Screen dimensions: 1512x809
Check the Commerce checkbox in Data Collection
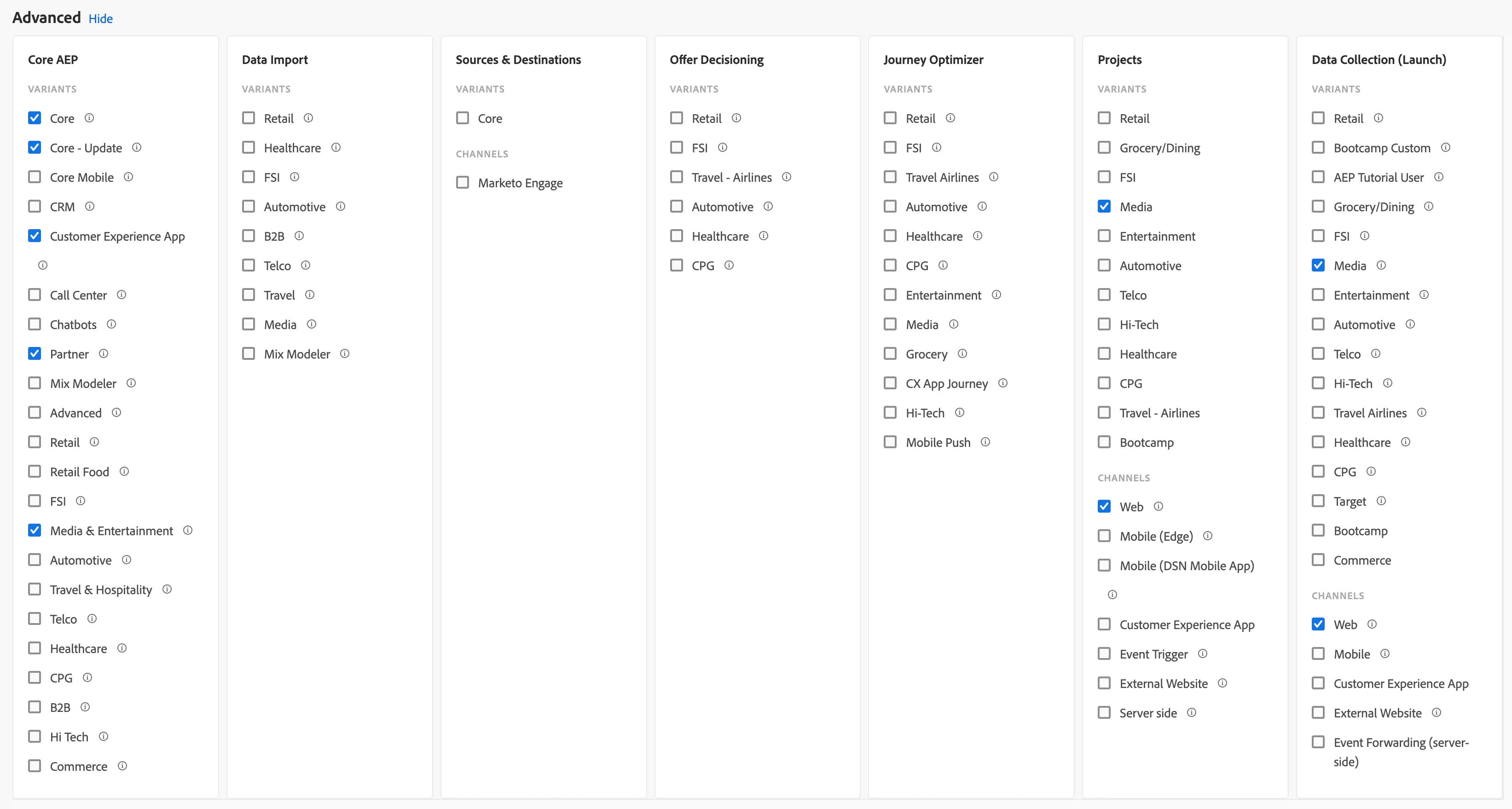[1318, 560]
